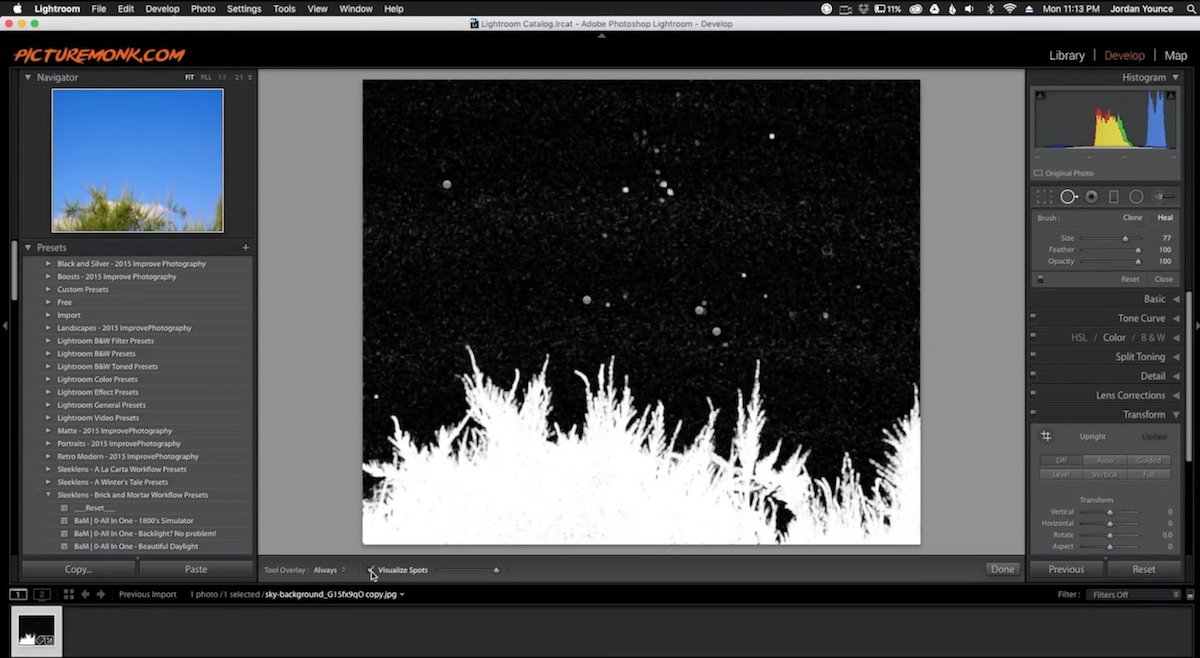Toggle Lens Corrections panel switch

click(x=1033, y=395)
